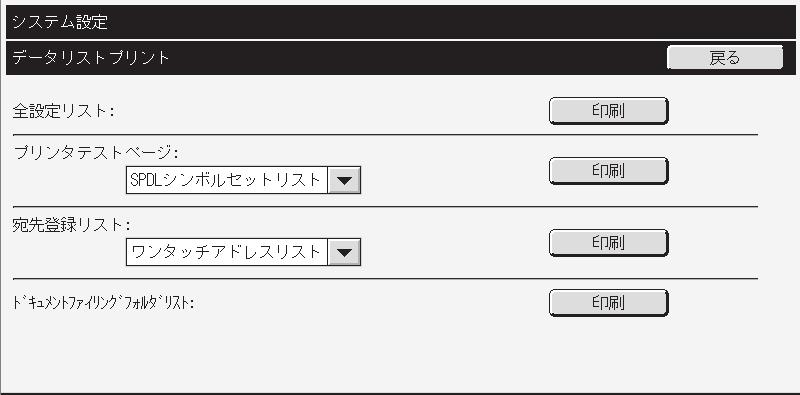
Task: Go back with the 戻る button
Action: (724, 58)
